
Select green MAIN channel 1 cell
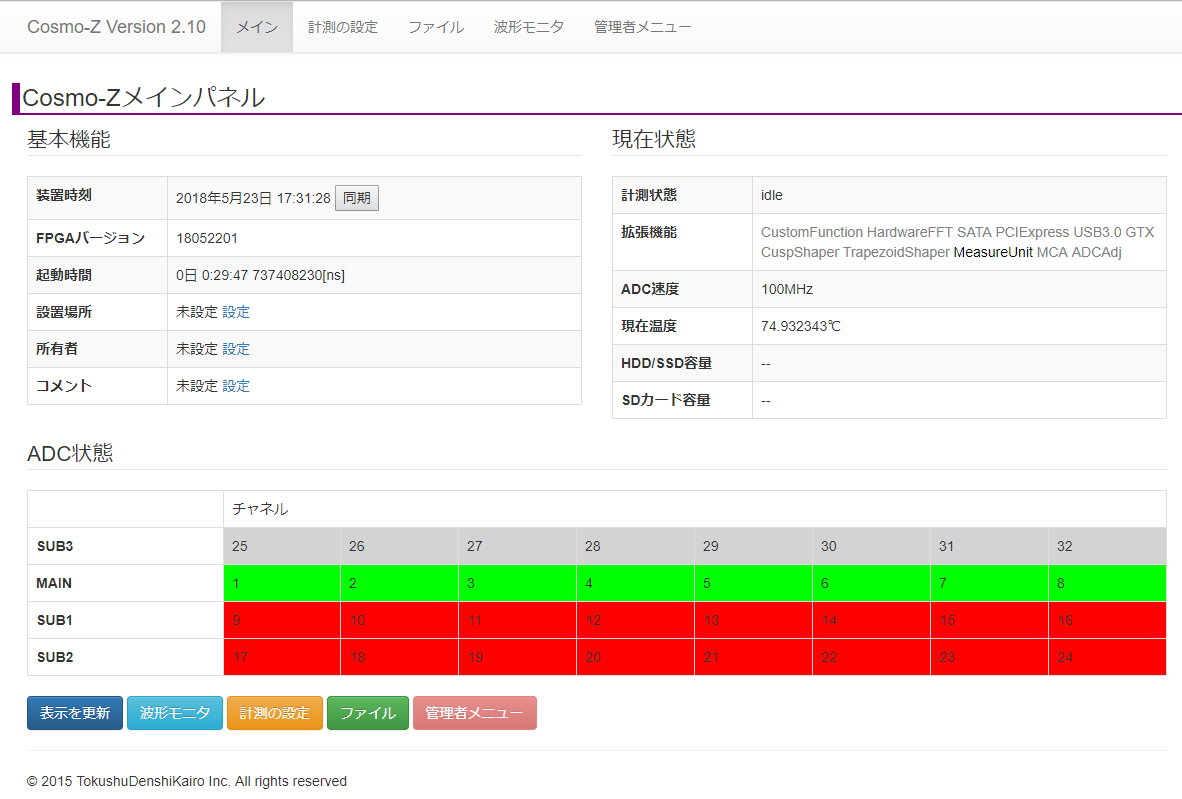click(x=281, y=583)
